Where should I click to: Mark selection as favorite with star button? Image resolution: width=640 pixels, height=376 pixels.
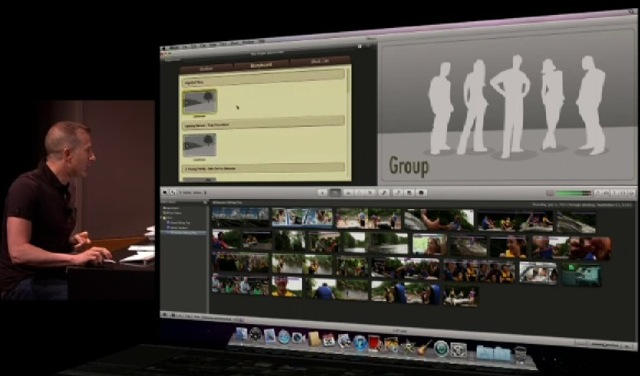[349, 193]
